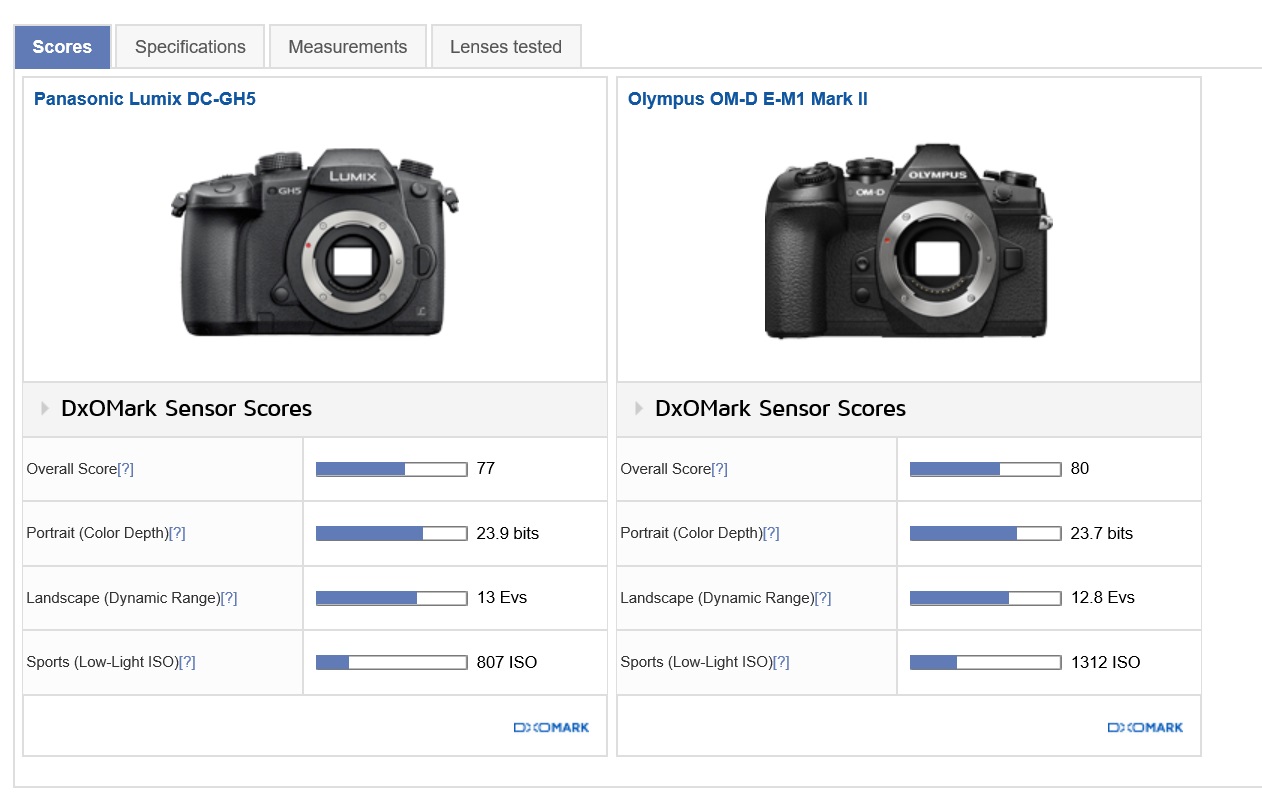Screen dimensions: 1262x805
Task: Select the Olympus overall value 80
Action: [1080, 469]
